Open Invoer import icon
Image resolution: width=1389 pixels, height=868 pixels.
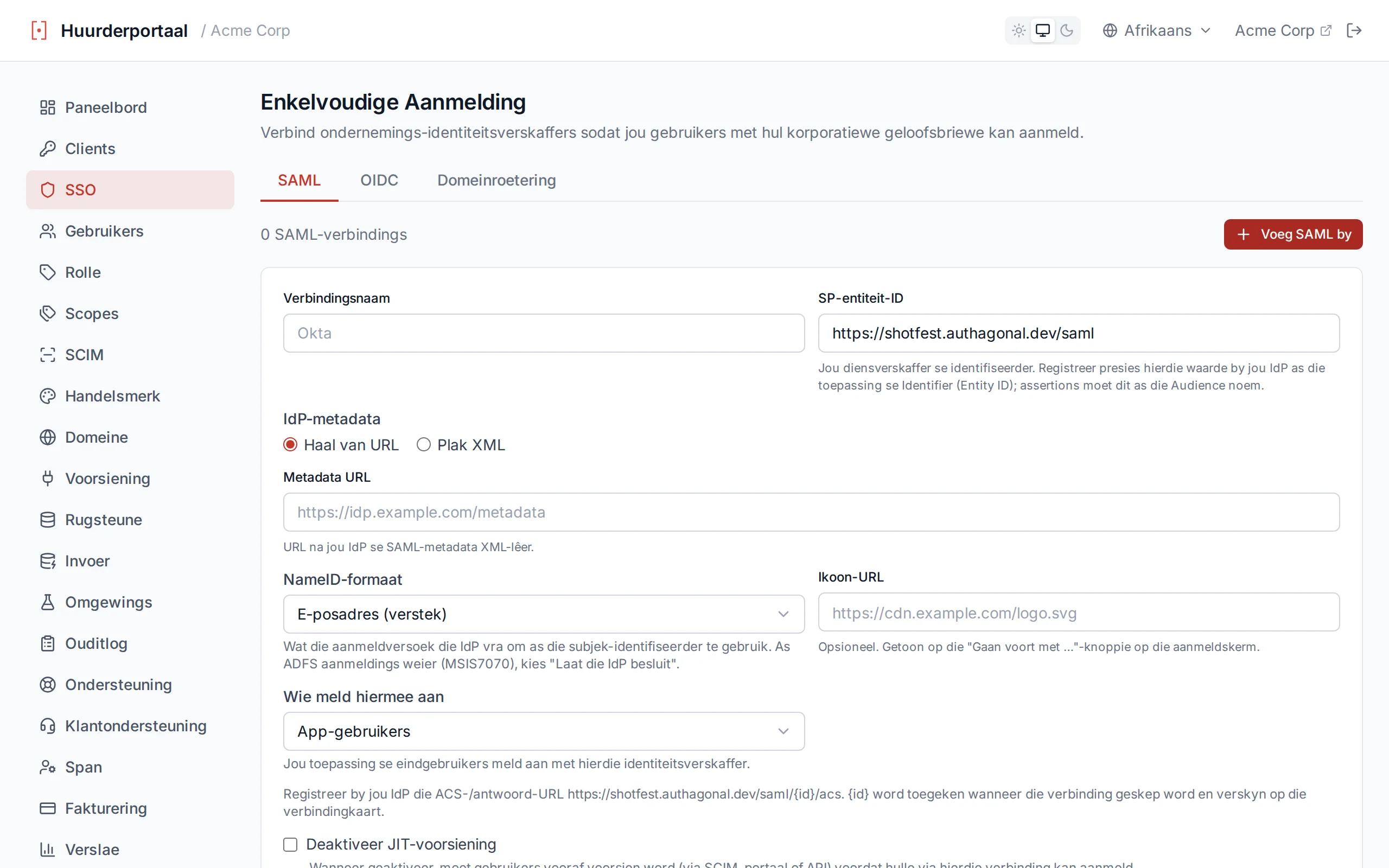(48, 561)
